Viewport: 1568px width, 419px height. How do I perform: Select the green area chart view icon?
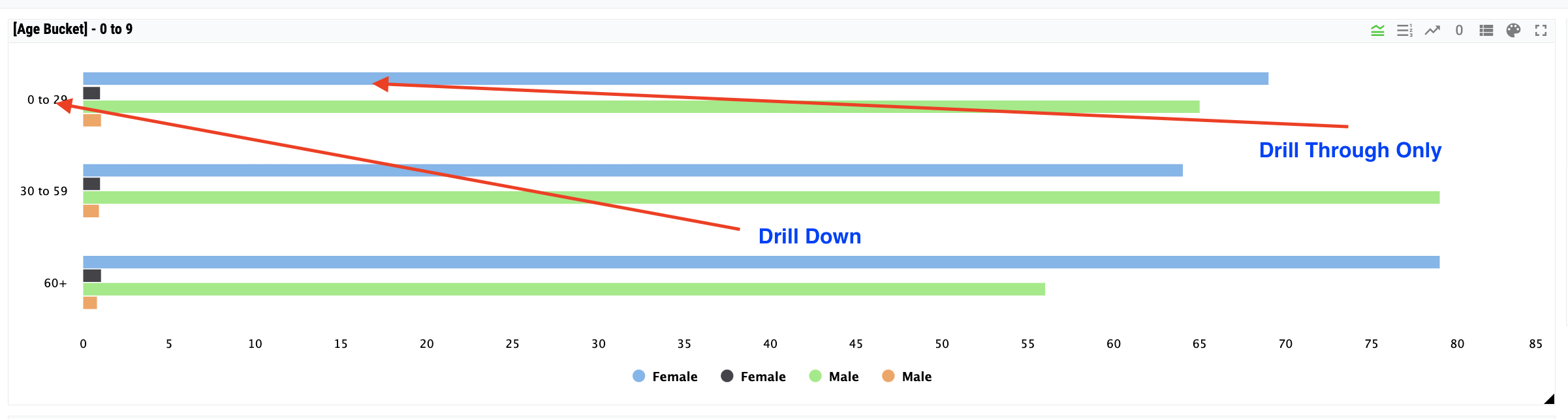coord(1377,30)
